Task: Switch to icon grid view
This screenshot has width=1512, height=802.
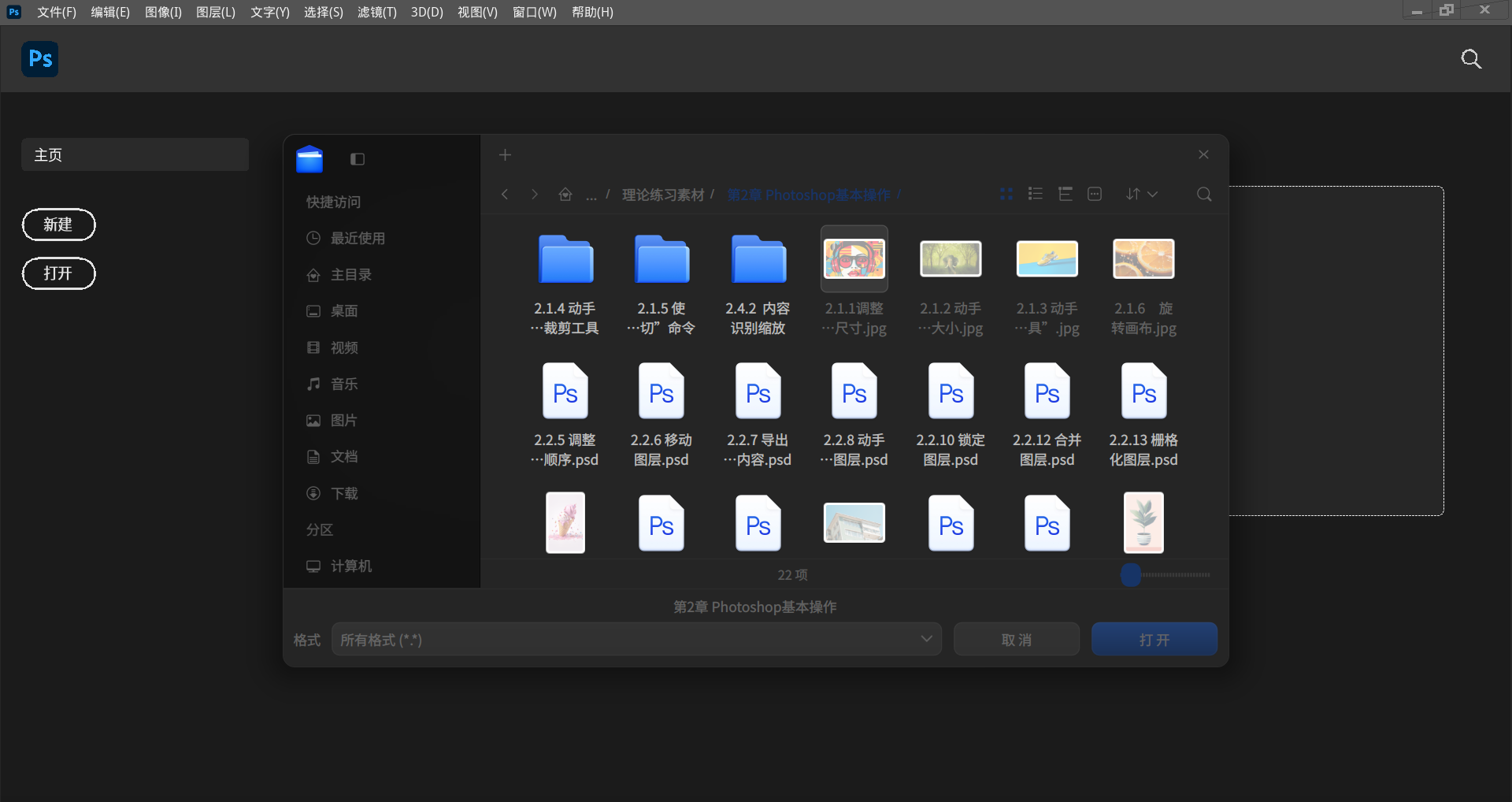Action: point(1006,194)
